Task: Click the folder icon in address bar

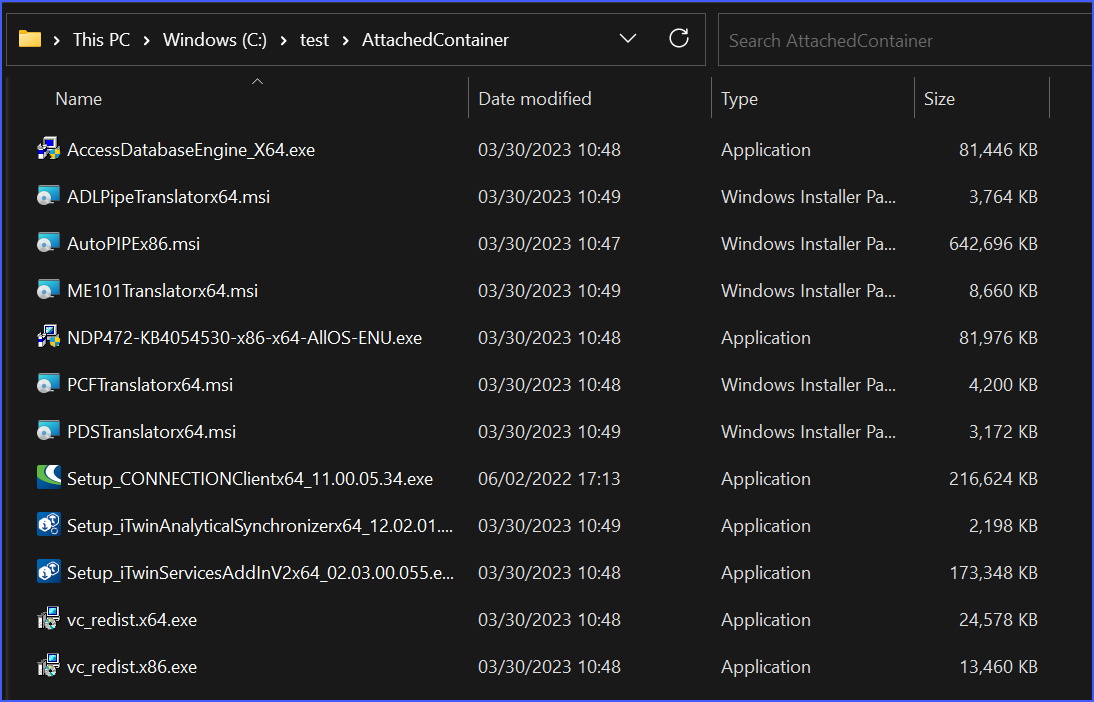Action: pos(29,39)
